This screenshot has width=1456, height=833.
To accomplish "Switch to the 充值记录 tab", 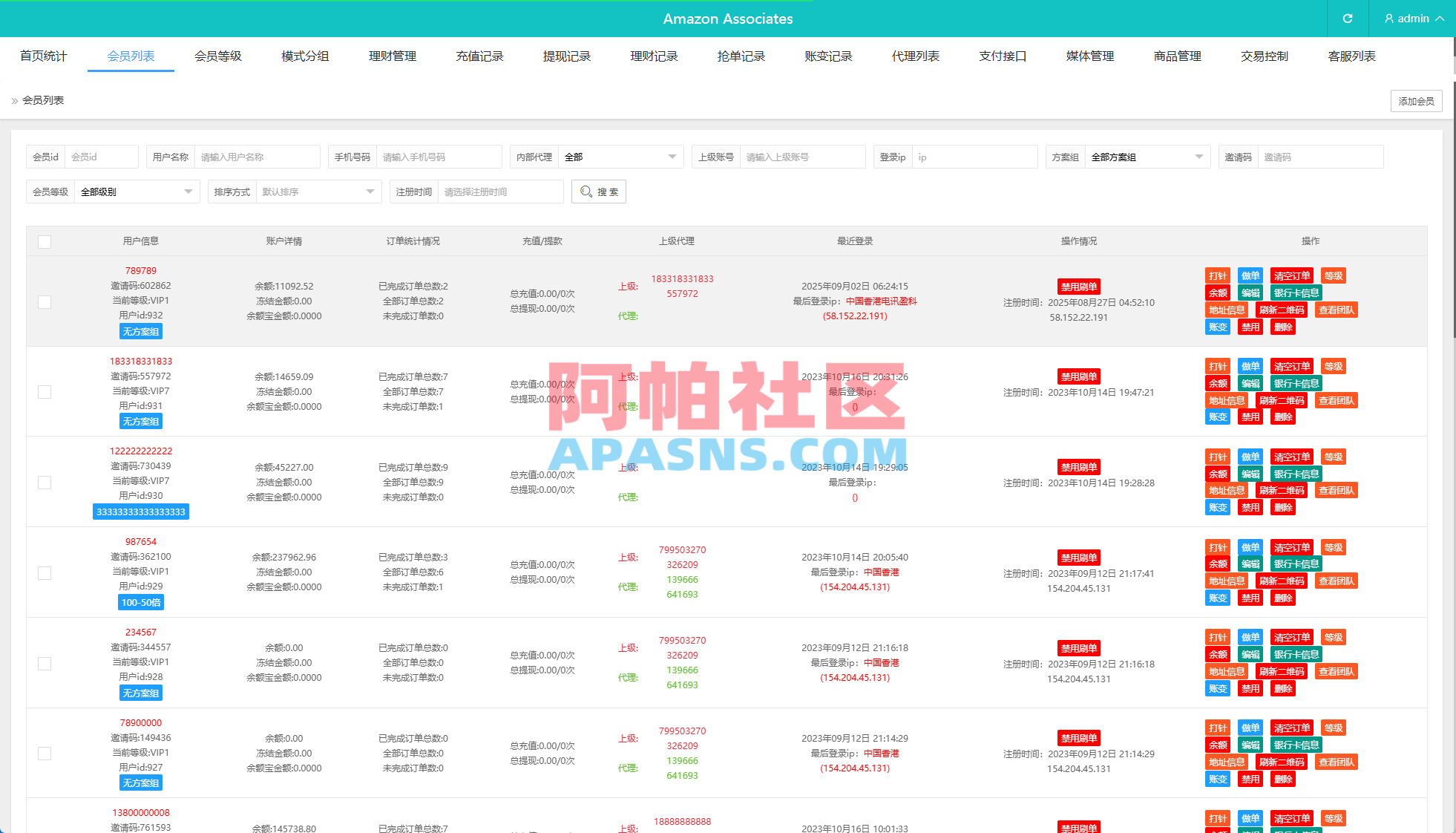I will (x=479, y=56).
